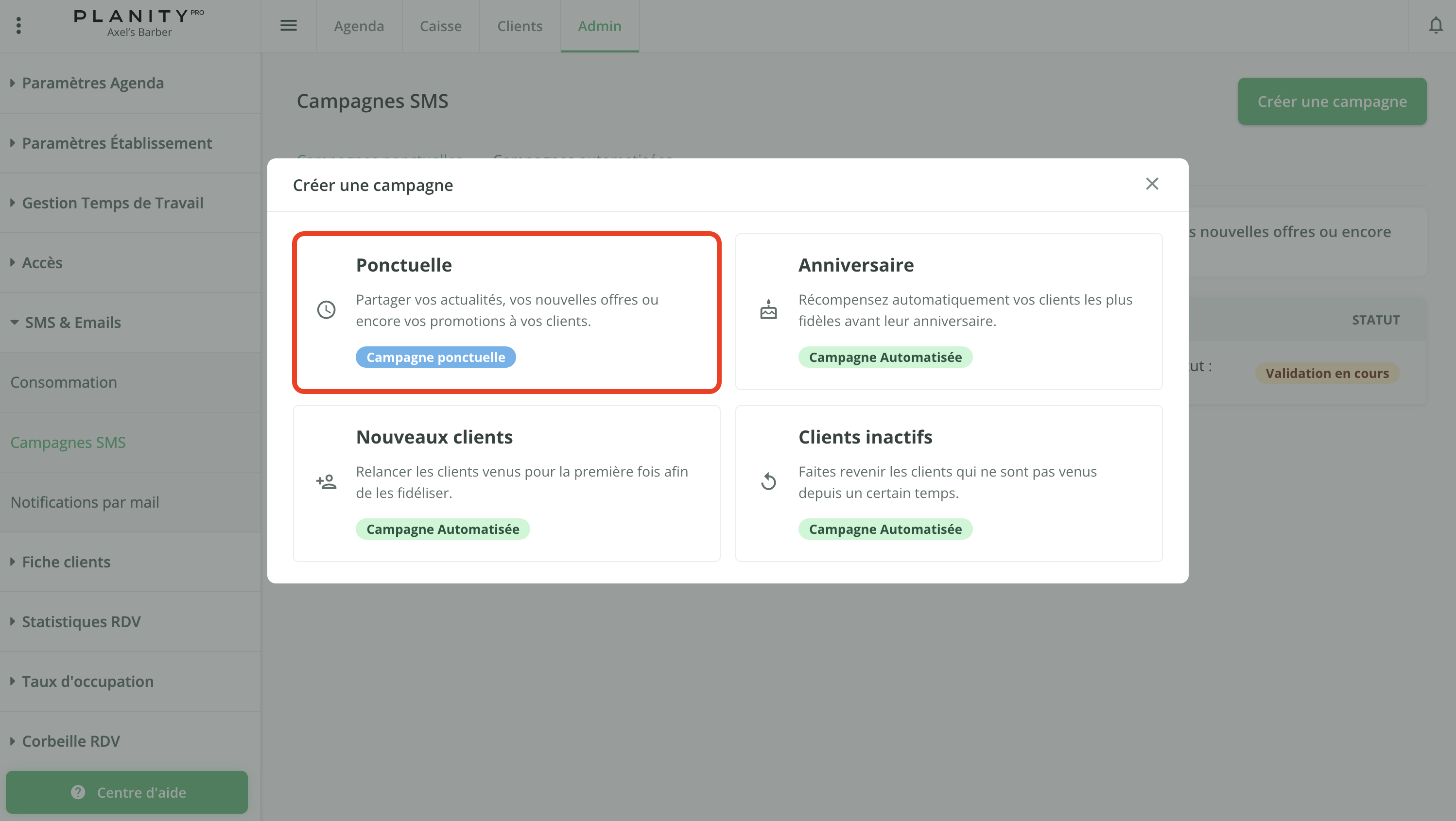Click the three-dot menu icon

[x=18, y=25]
